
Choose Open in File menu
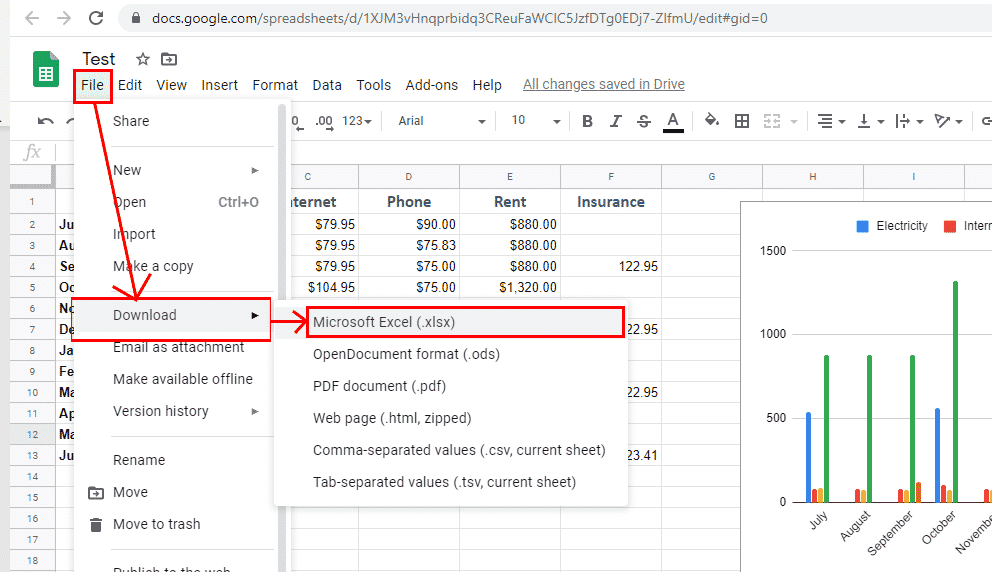[x=175, y=202]
